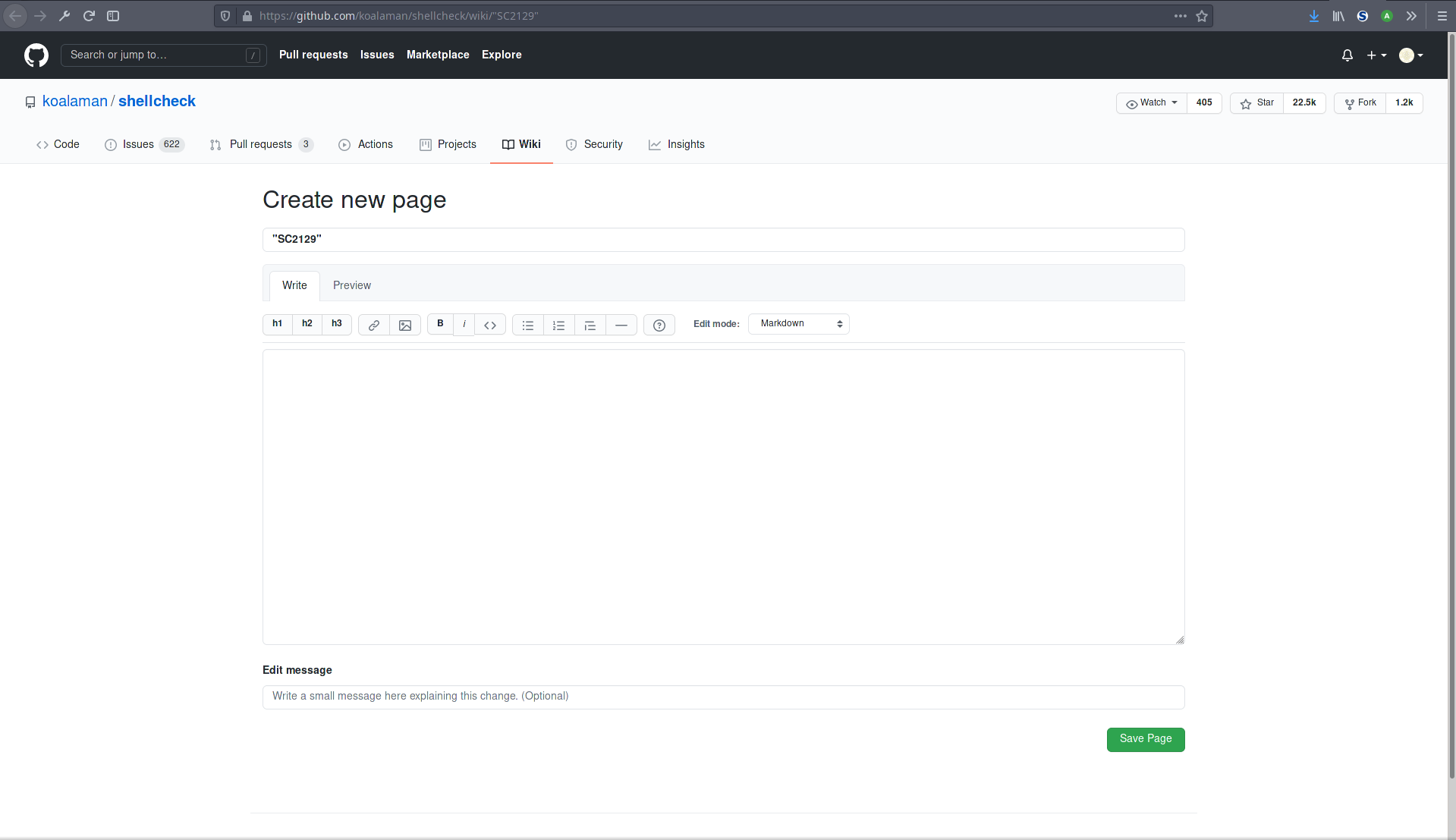Open the Edit mode dropdown
Image resolution: width=1456 pixels, height=840 pixels.
tap(798, 323)
